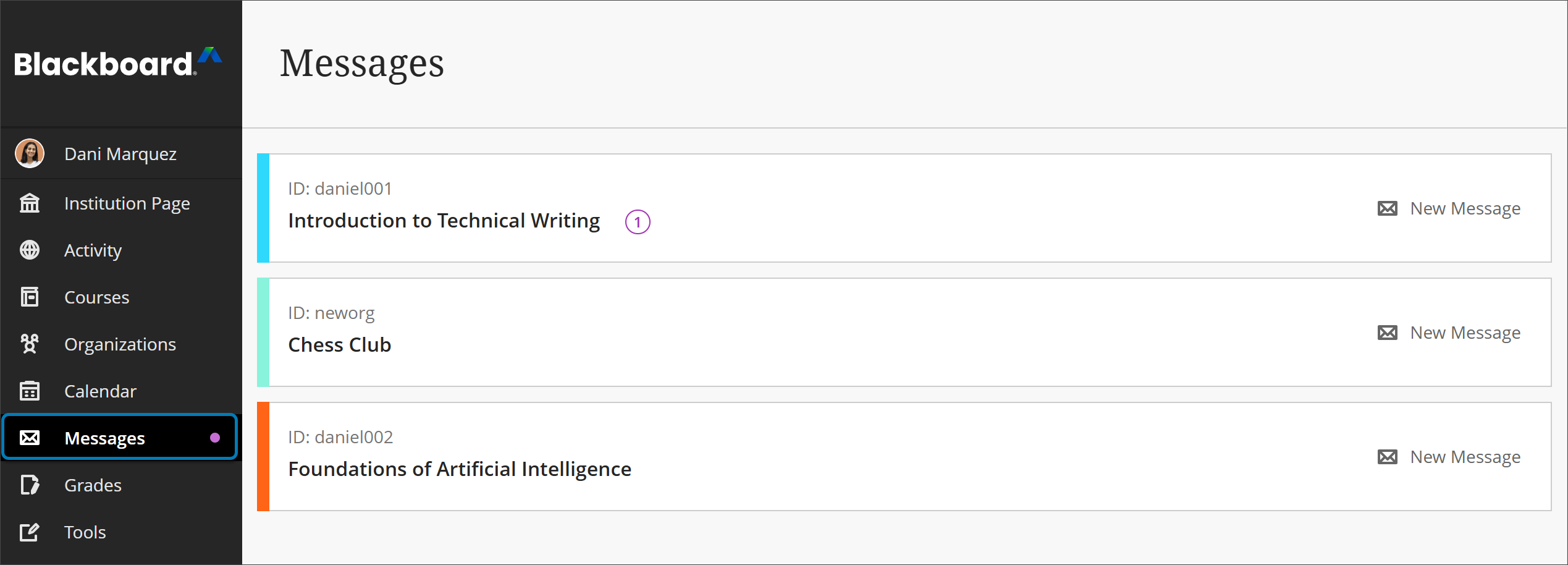Open the Organizations icon
Screen dimensions: 1568x565
pyautogui.click(x=29, y=344)
